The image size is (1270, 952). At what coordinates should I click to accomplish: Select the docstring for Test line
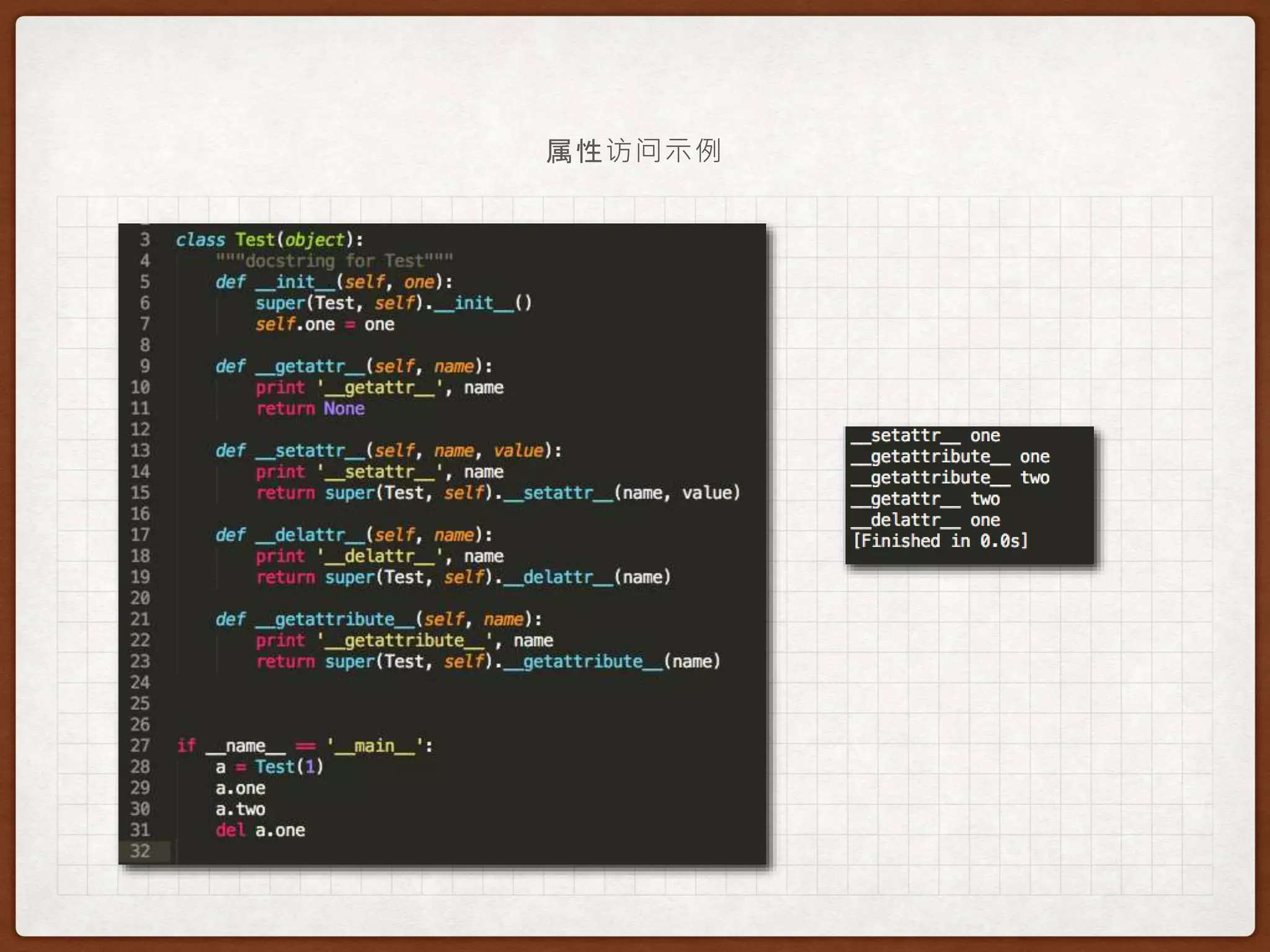[334, 260]
